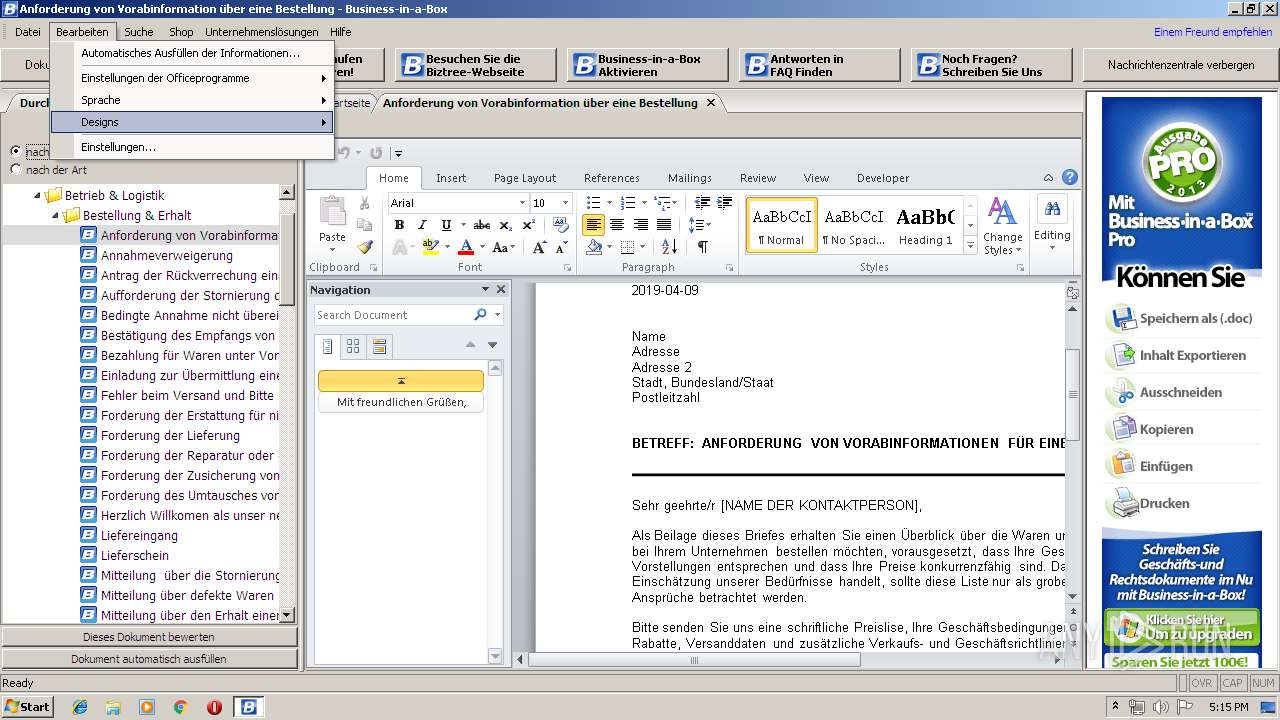Open Internet Explorer from the taskbar

[80, 706]
